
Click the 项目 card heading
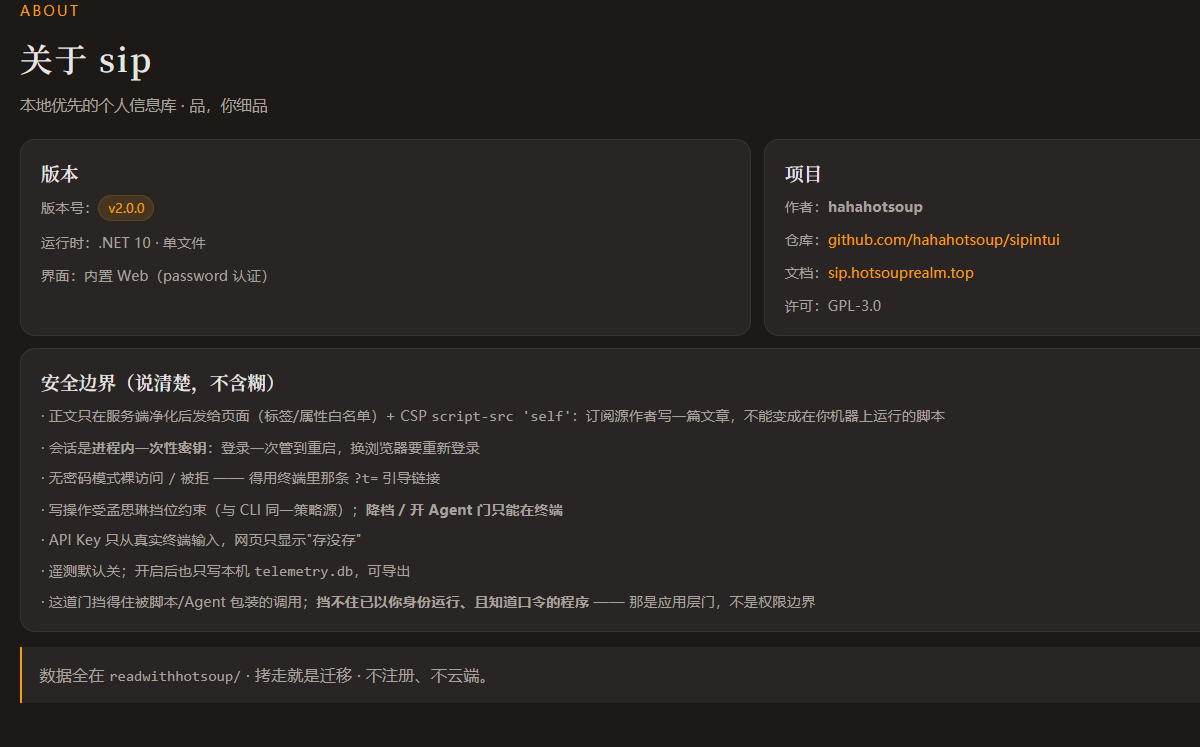[803, 174]
